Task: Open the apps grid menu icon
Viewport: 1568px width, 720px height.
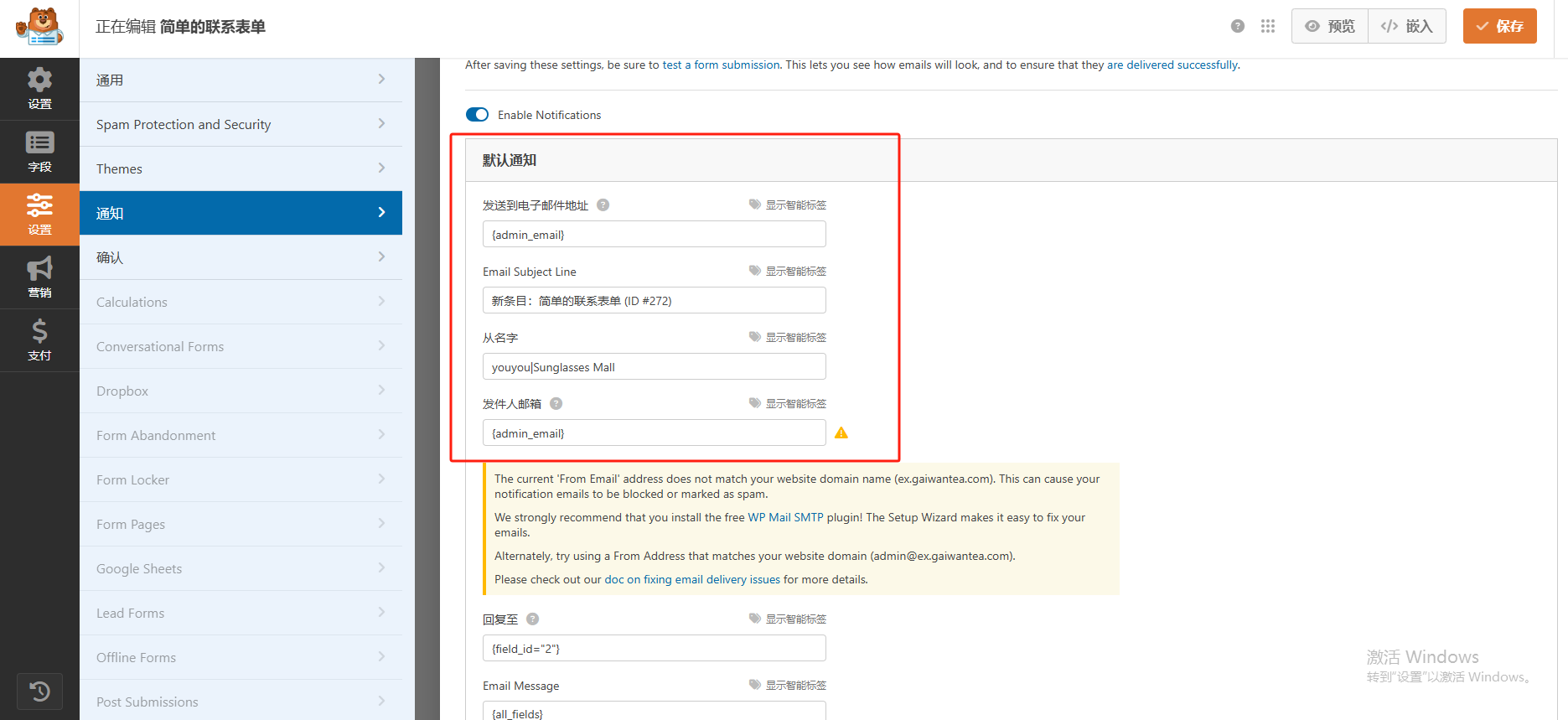Action: click(x=1267, y=26)
